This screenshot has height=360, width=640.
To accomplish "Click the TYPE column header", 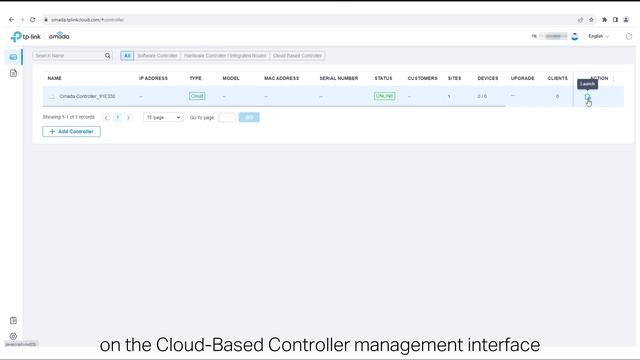I will tap(196, 78).
